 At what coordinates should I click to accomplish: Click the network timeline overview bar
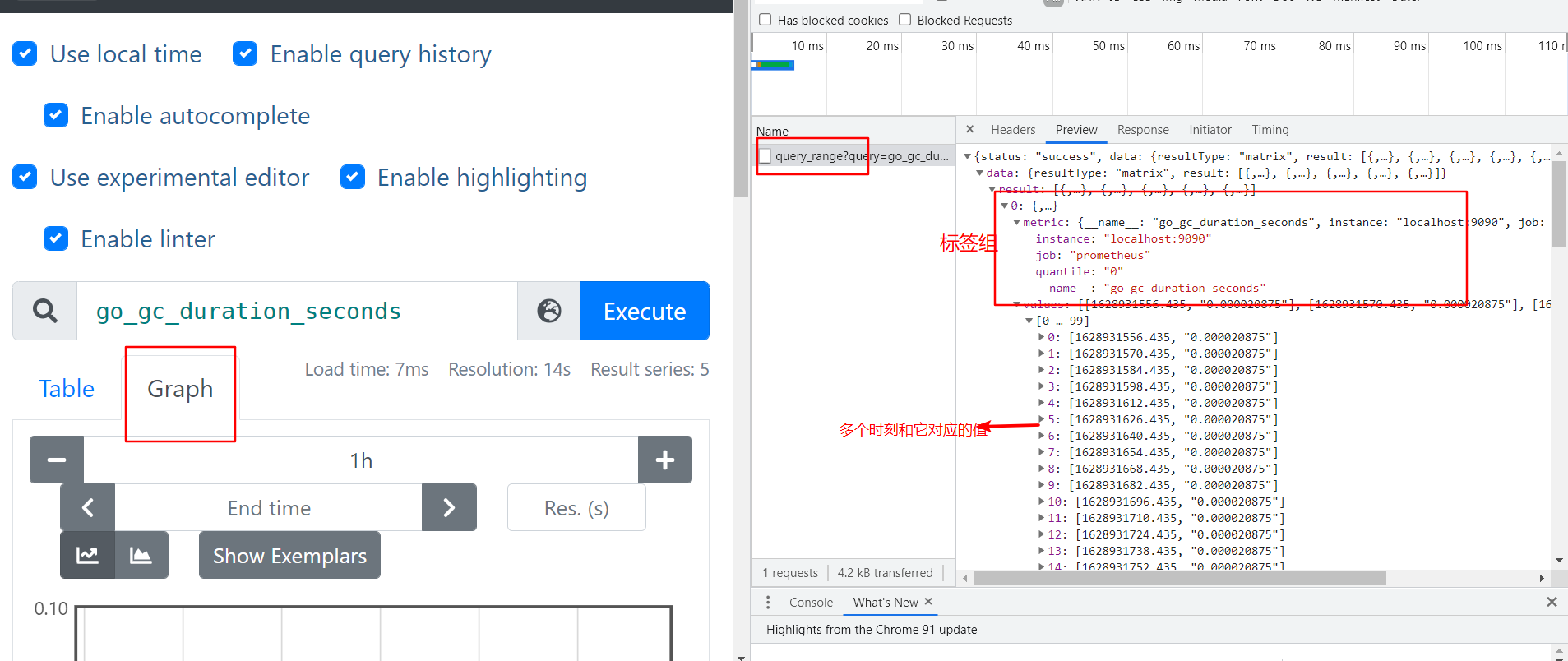(x=773, y=64)
